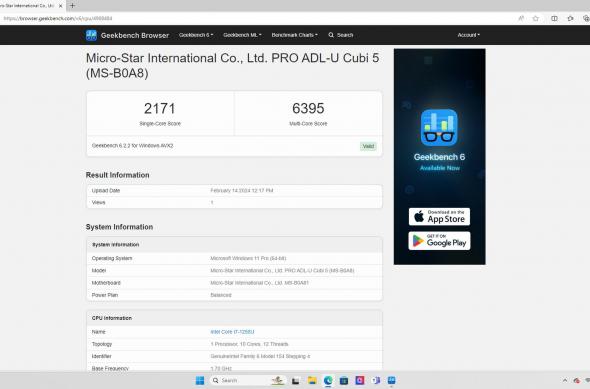Close the current browser tab
Image resolution: width=590 pixels, height=389 pixels.
(61, 6)
